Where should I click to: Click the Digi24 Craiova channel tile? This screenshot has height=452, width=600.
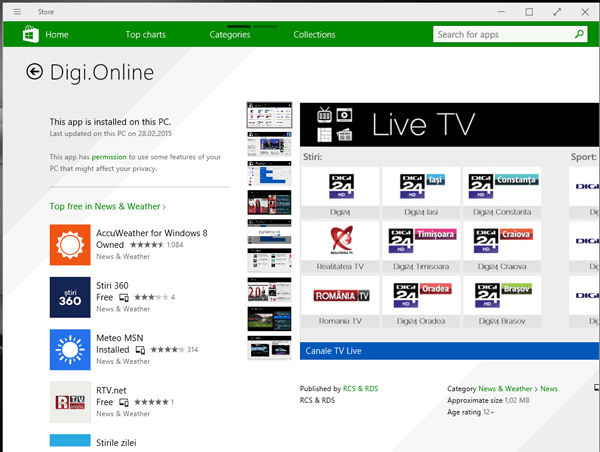click(502, 247)
